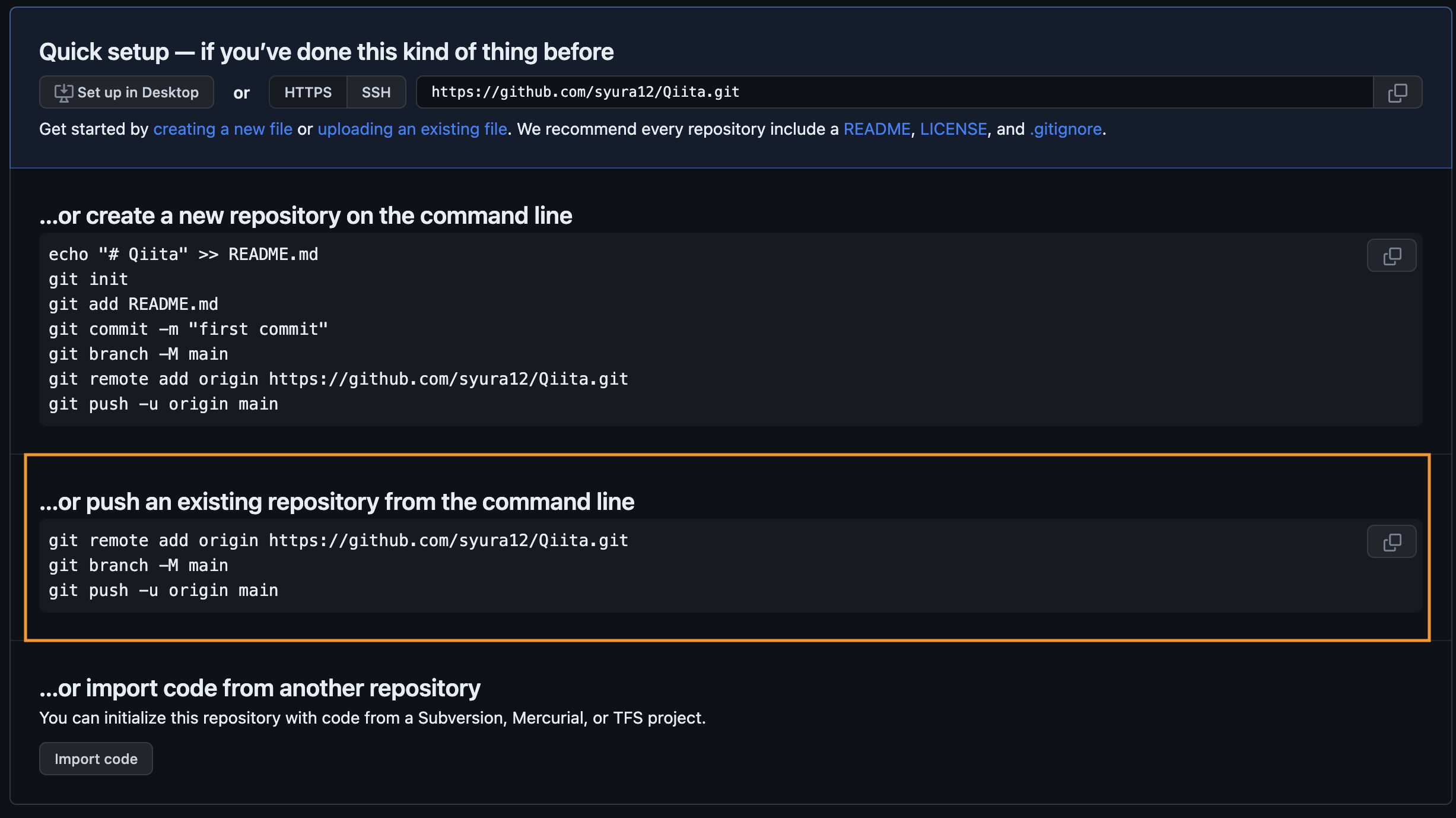Open the uploading an existing file link
Screen dimensions: 1456x818
click(413, 129)
